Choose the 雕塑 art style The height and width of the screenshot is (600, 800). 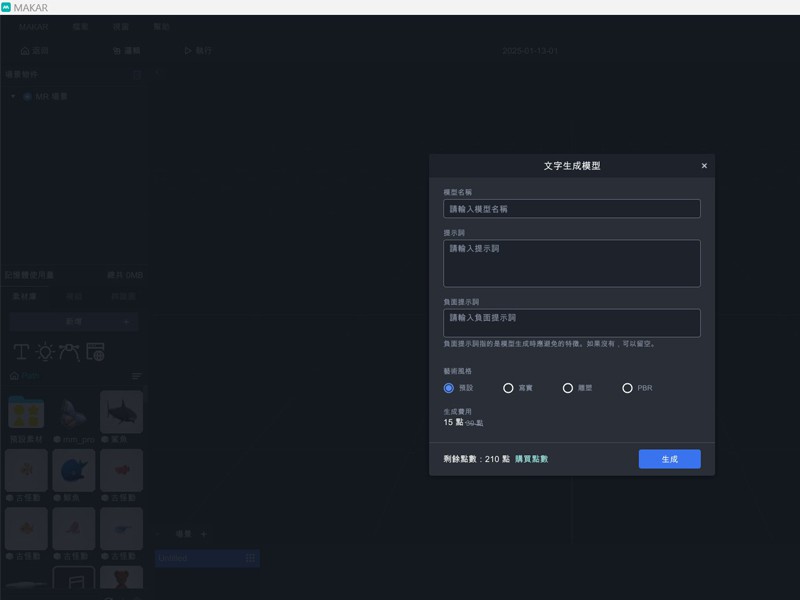pyautogui.click(x=568, y=388)
